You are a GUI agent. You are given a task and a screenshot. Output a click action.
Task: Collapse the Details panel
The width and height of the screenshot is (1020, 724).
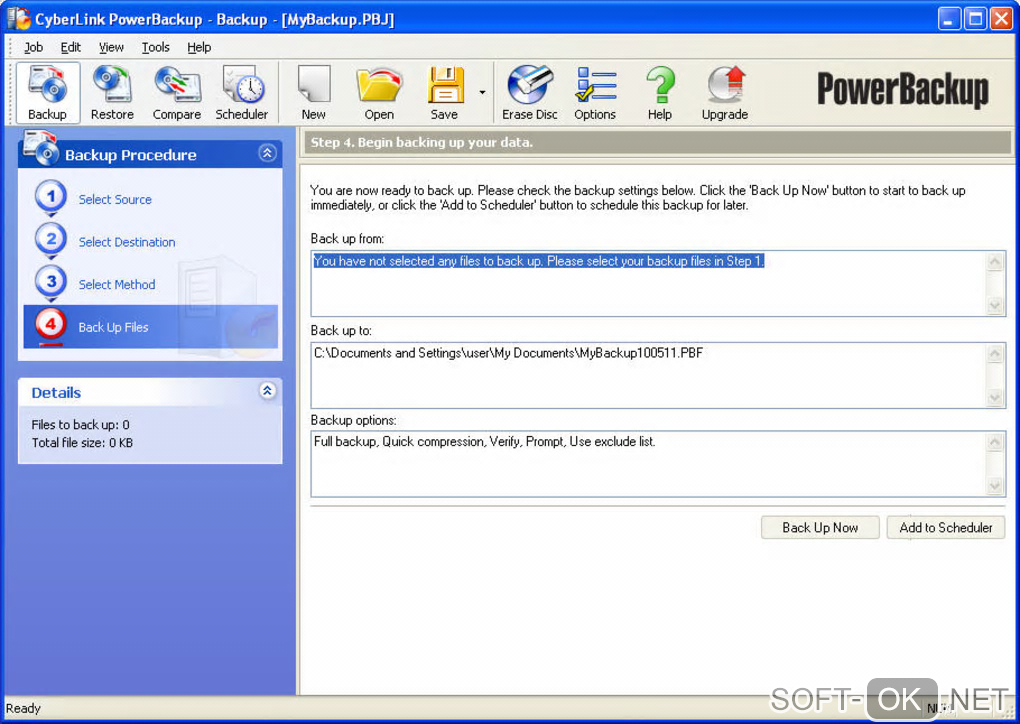tap(267, 390)
